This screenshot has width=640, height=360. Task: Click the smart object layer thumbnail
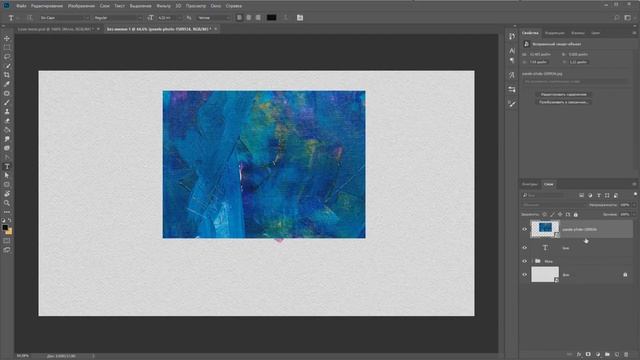tap(545, 229)
